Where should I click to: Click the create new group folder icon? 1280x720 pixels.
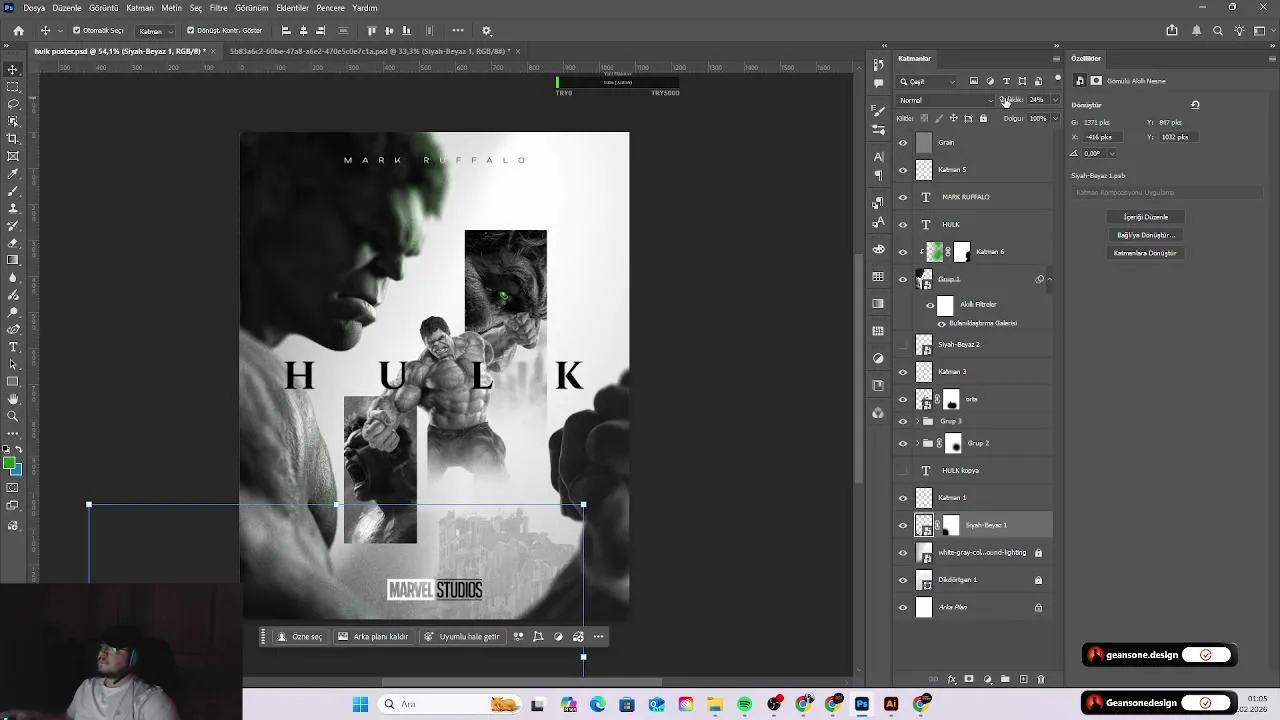coord(1005,680)
